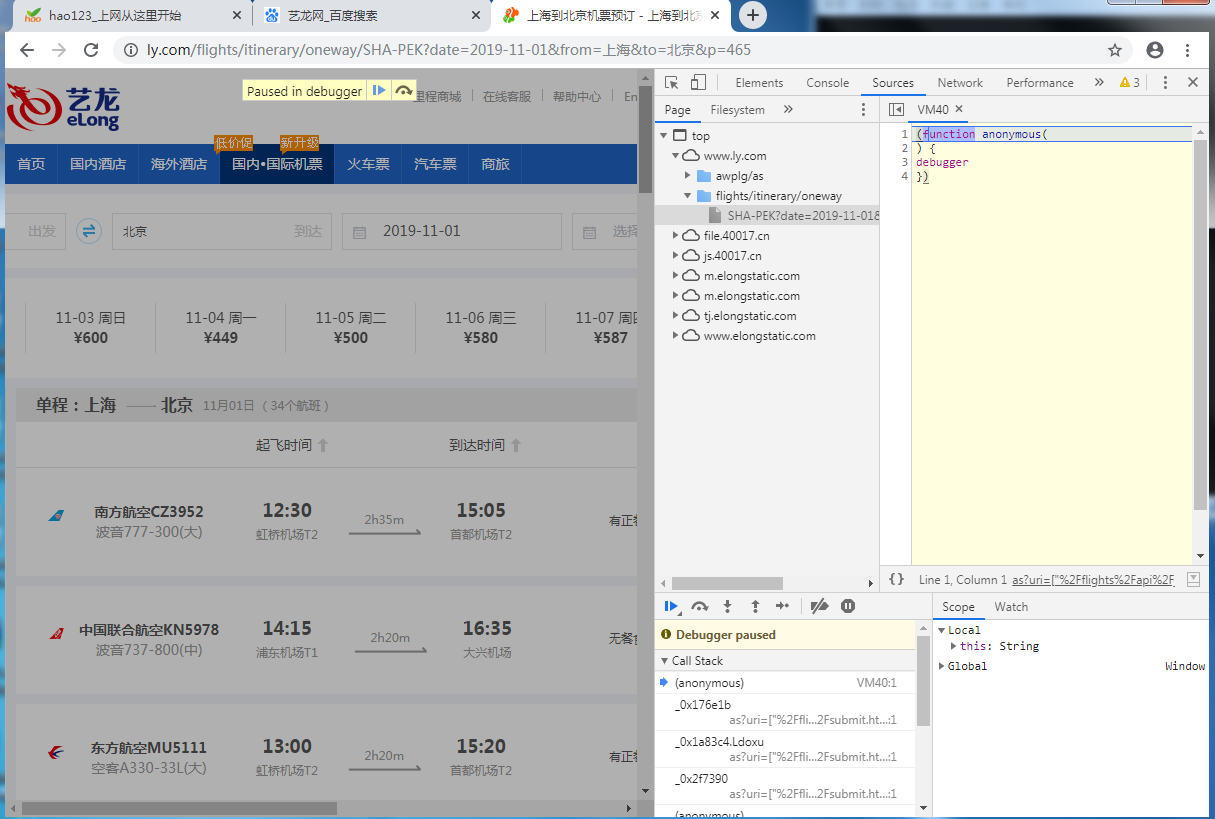Viewport: 1215px width, 819px height.
Task: Step out of current function
Action: (755, 606)
